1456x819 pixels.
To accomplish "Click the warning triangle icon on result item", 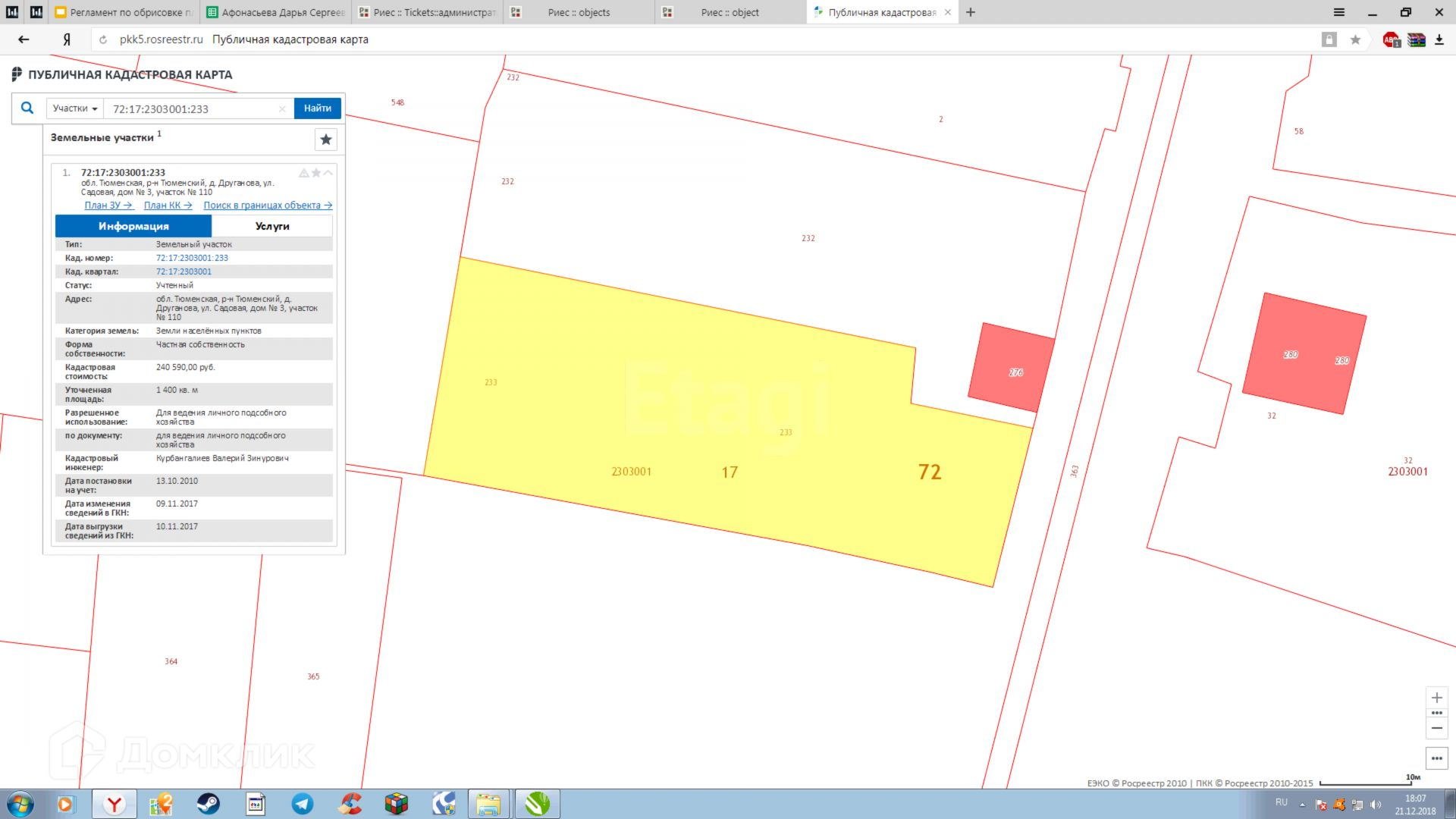I will click(x=303, y=173).
